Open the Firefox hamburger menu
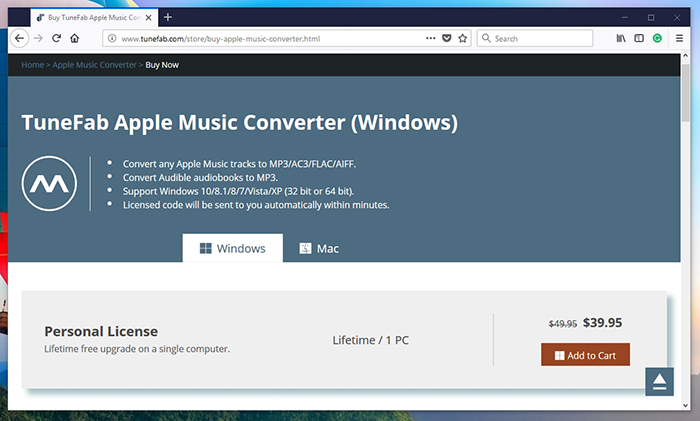Screen dimensions: 700x421 click(679, 38)
